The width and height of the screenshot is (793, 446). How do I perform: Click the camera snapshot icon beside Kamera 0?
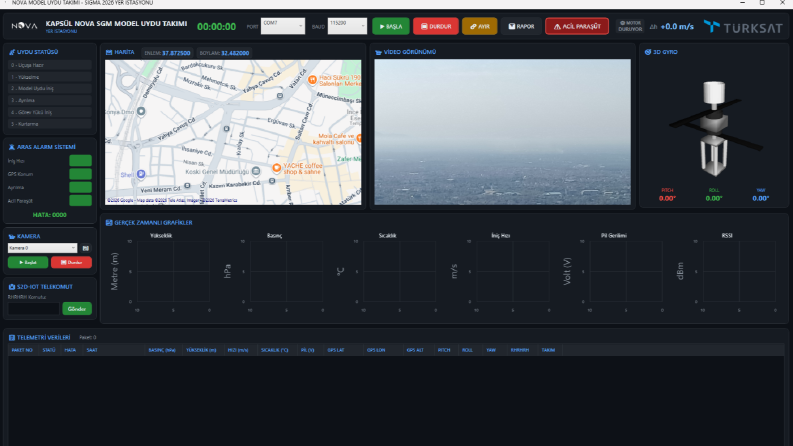pos(85,248)
